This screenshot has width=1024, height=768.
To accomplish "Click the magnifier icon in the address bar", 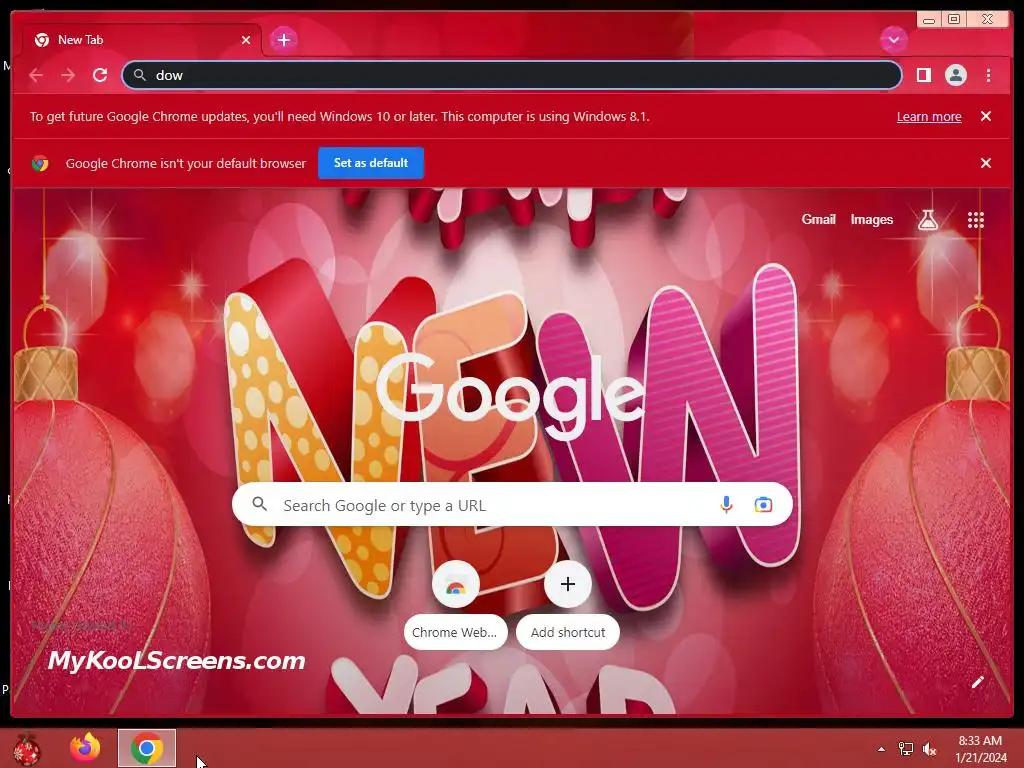I will [x=140, y=75].
